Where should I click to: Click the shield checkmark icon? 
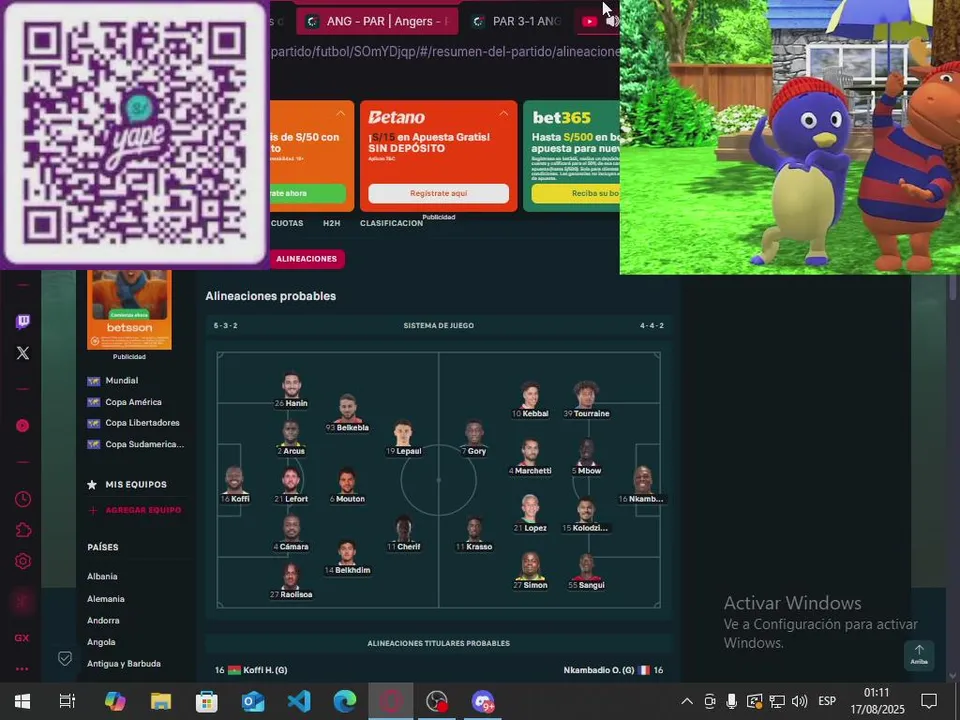pyautogui.click(x=65, y=658)
